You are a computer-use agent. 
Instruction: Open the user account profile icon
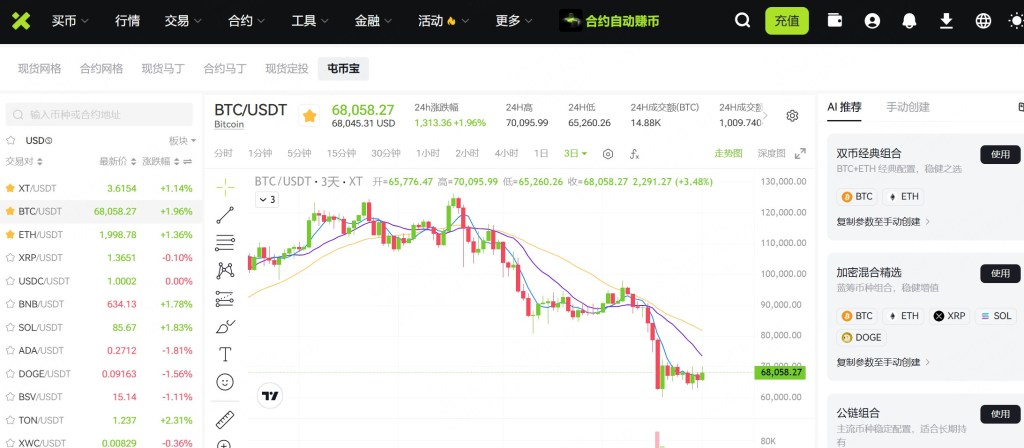click(872, 21)
